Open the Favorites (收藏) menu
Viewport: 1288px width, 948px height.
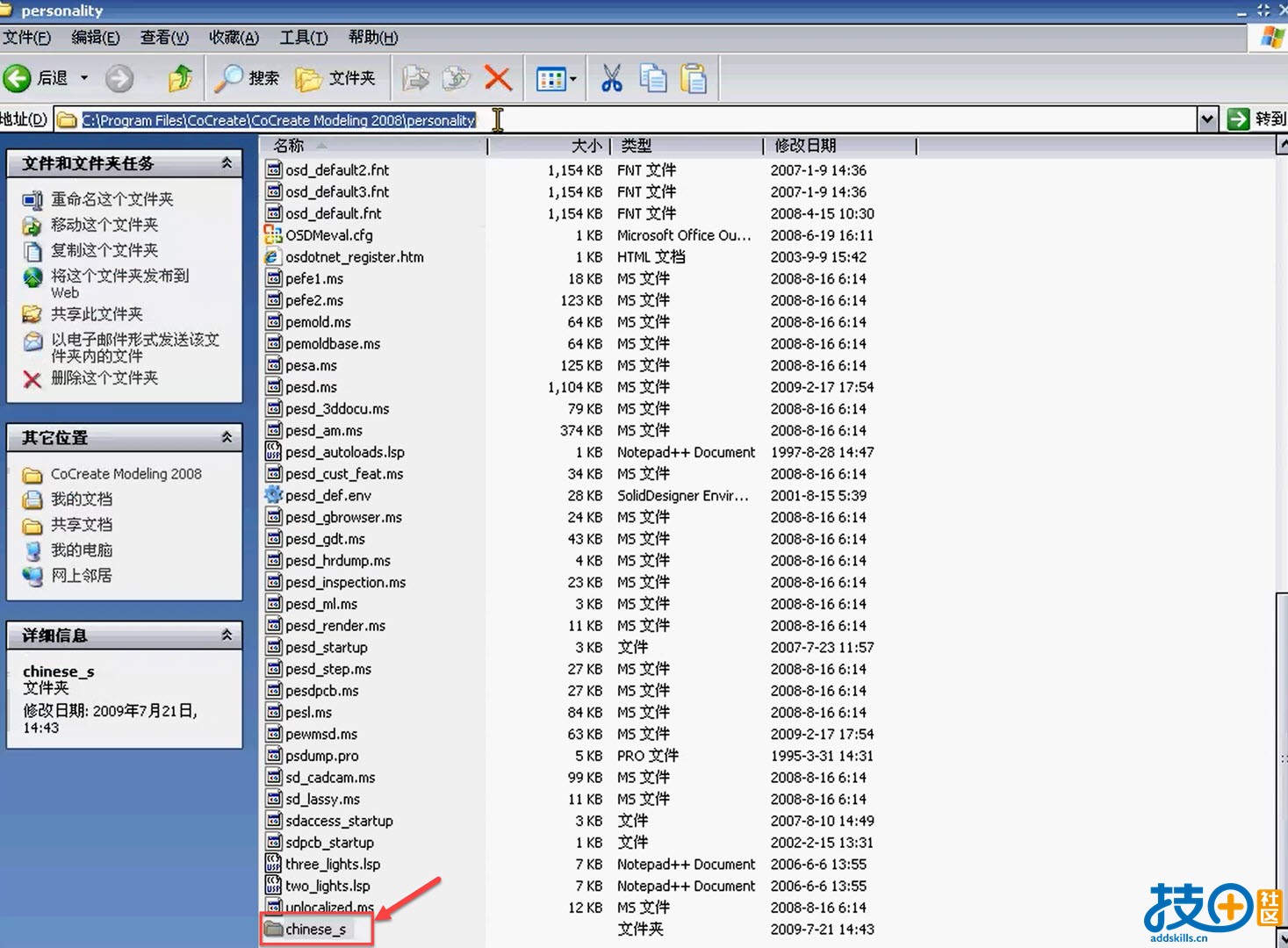point(234,37)
